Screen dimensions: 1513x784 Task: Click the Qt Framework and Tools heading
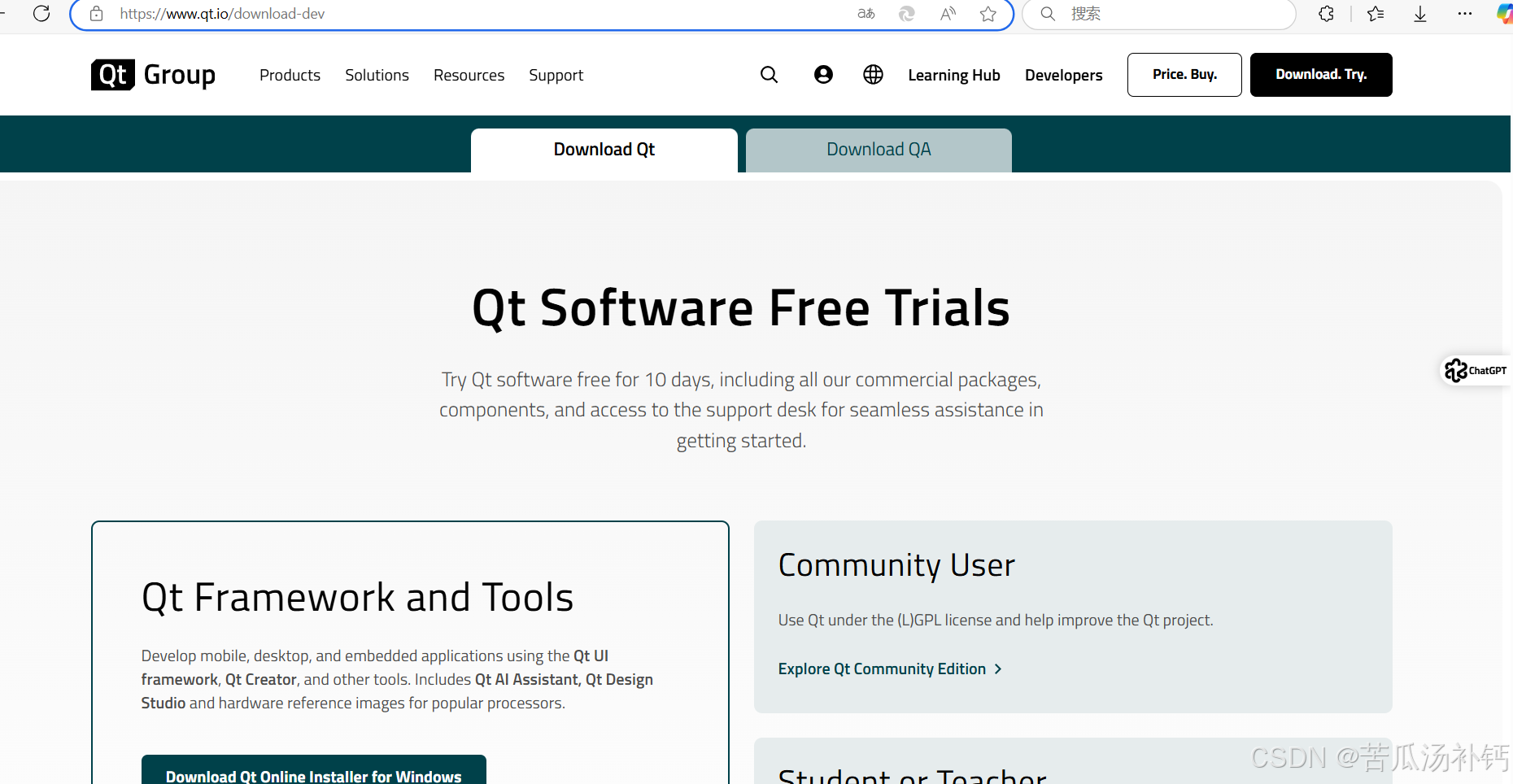[357, 598]
